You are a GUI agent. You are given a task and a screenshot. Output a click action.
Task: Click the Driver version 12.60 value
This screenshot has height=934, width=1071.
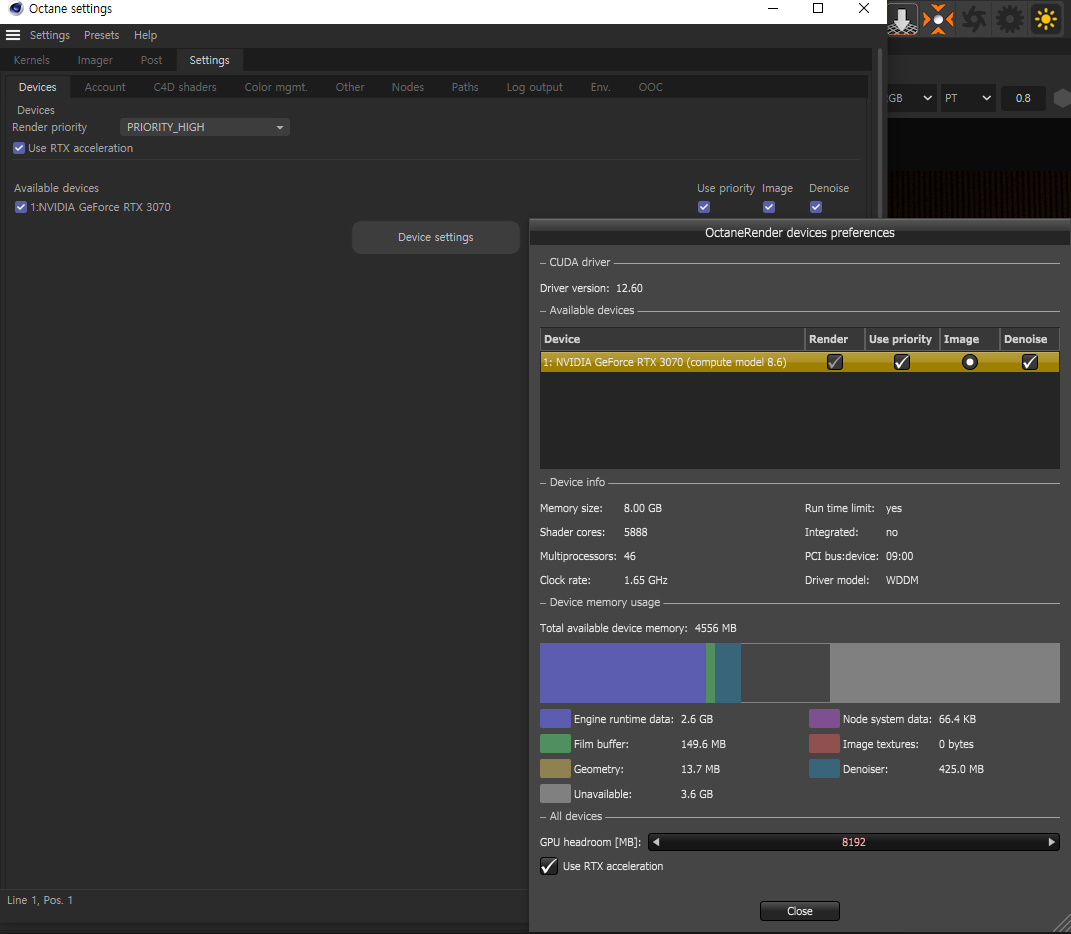pyautogui.click(x=629, y=288)
